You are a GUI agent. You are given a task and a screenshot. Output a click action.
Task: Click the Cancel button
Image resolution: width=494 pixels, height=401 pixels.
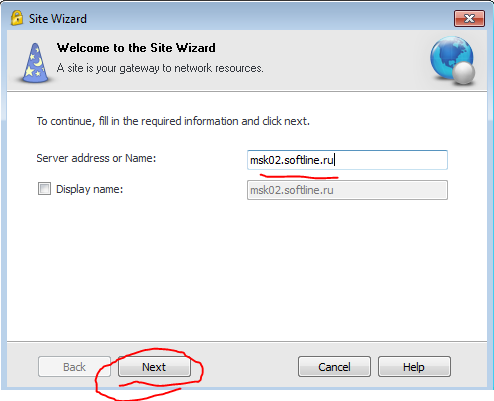tap(334, 367)
